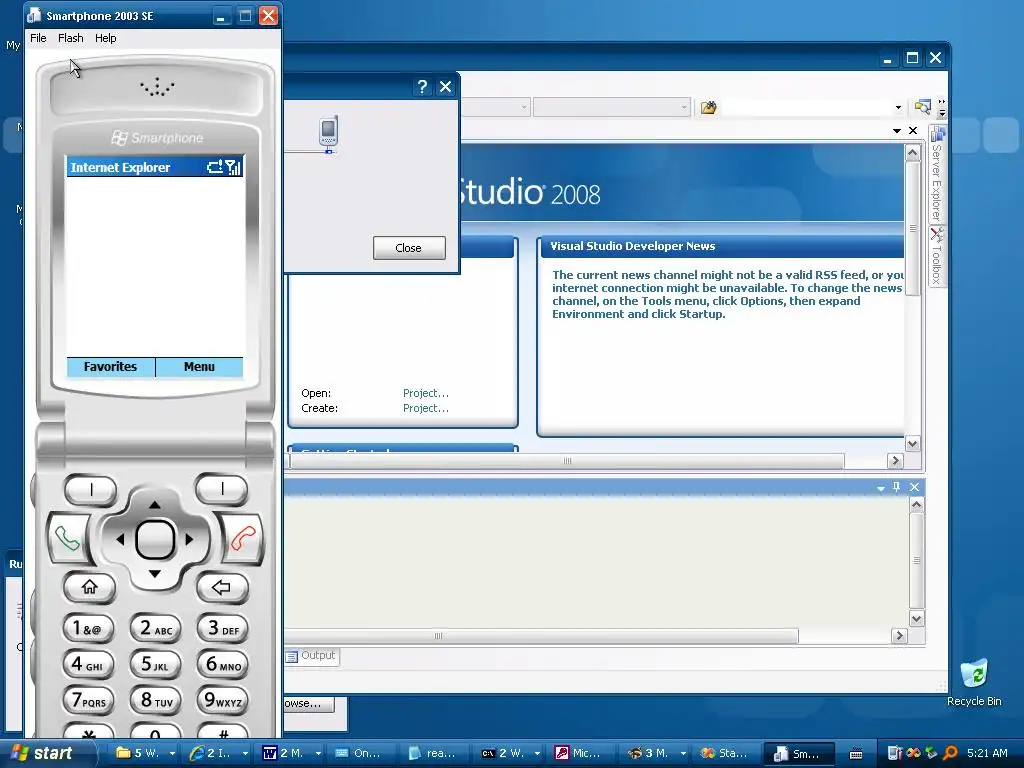Open Start Page window list dropdown arrow

coord(897,131)
